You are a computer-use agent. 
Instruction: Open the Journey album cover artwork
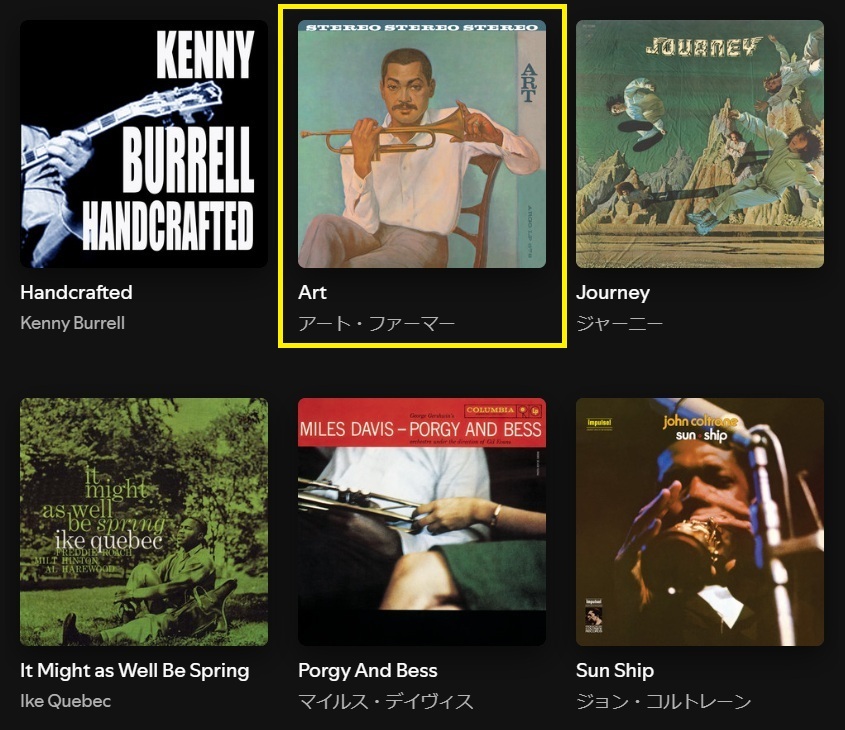point(700,144)
